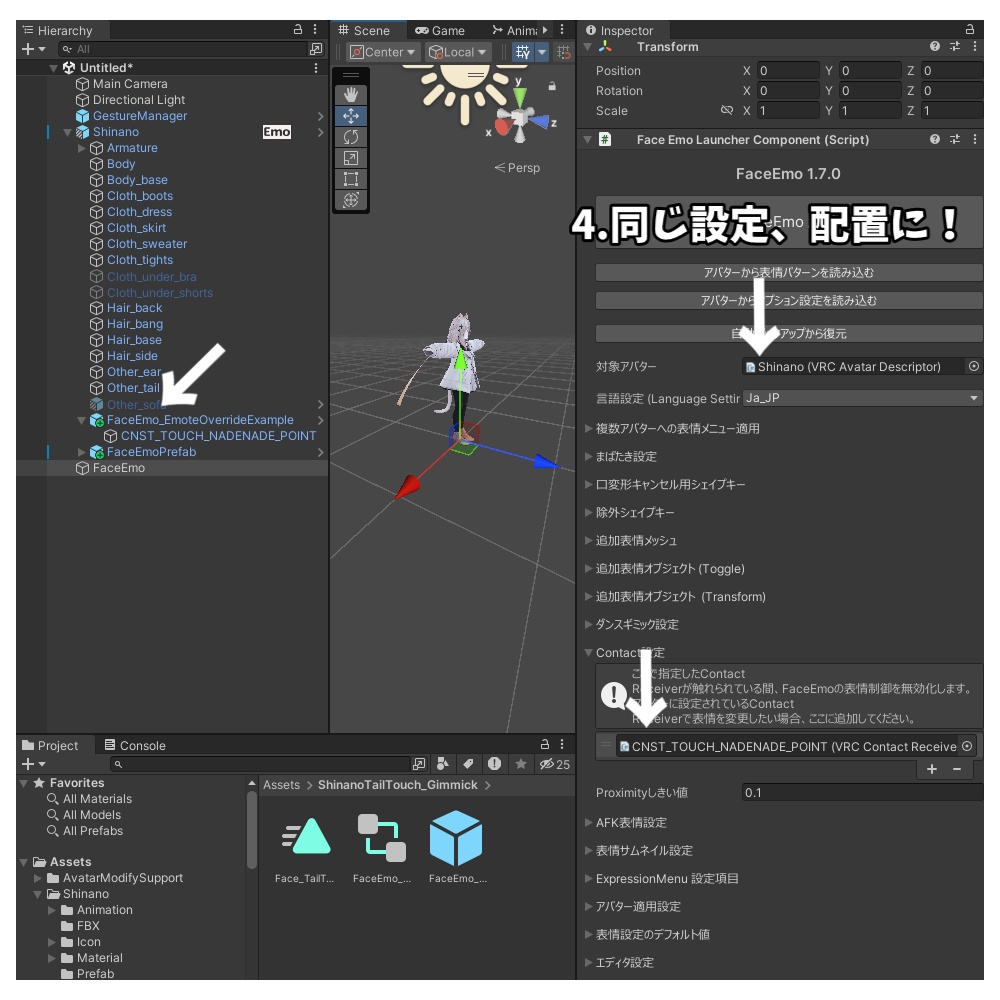
Task: Select the Rect transform tool
Action: tap(351, 179)
